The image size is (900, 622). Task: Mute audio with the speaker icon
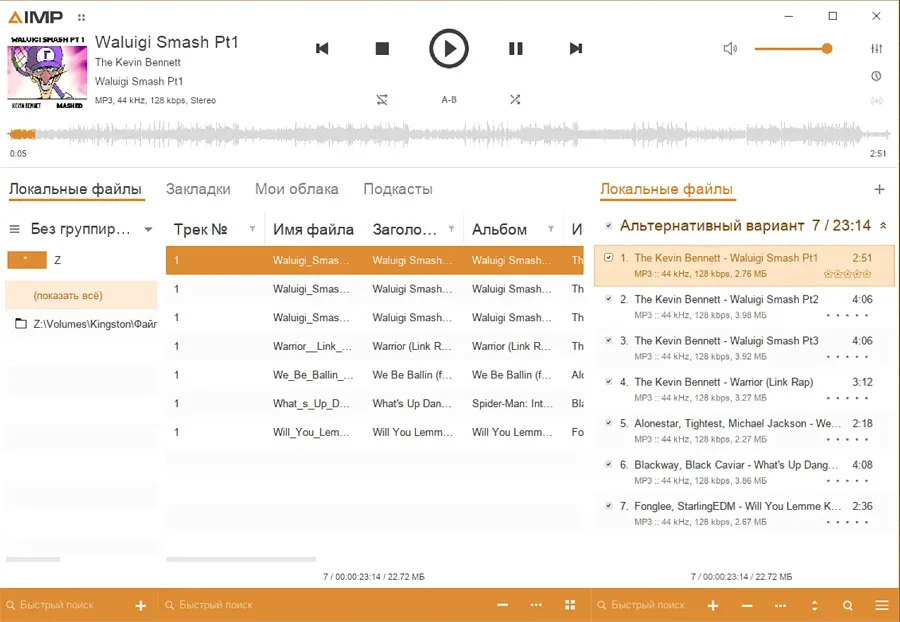tap(730, 49)
